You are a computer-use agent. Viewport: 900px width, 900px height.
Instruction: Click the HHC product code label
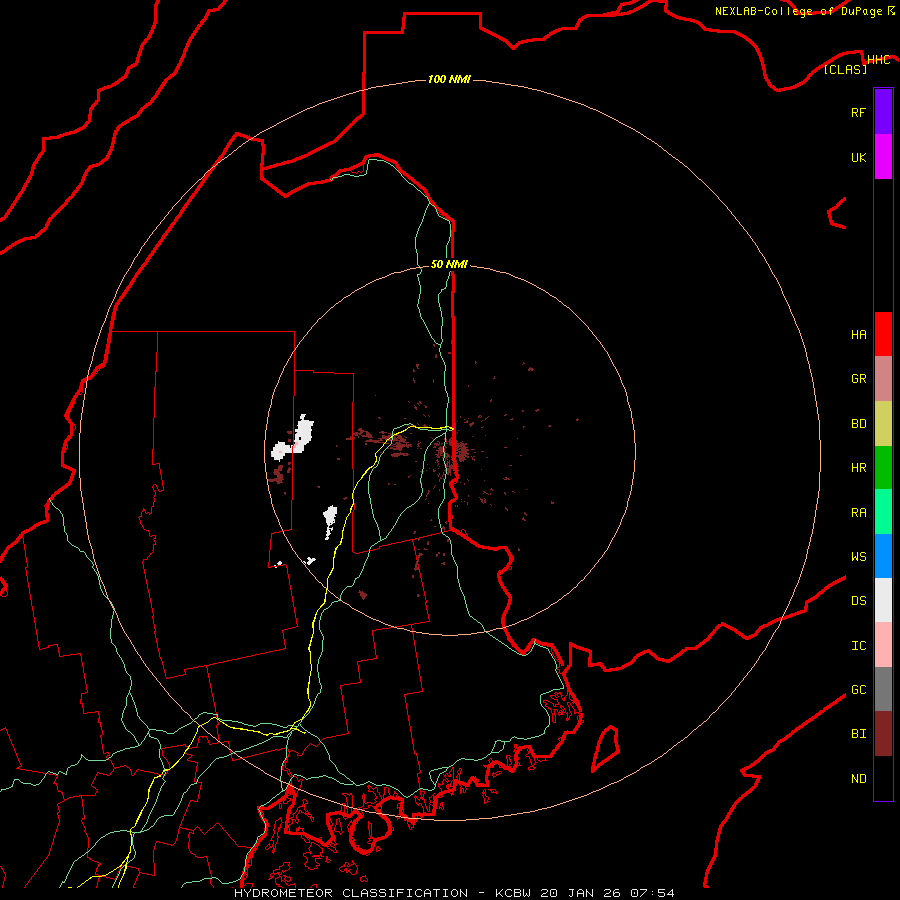tap(878, 60)
